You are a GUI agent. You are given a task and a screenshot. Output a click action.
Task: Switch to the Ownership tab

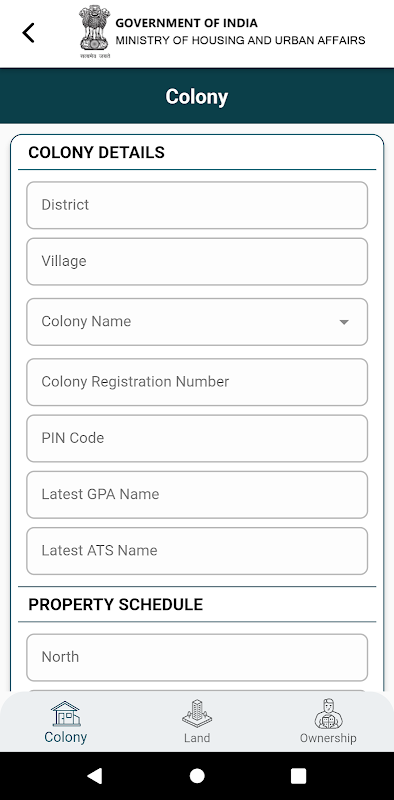328,721
